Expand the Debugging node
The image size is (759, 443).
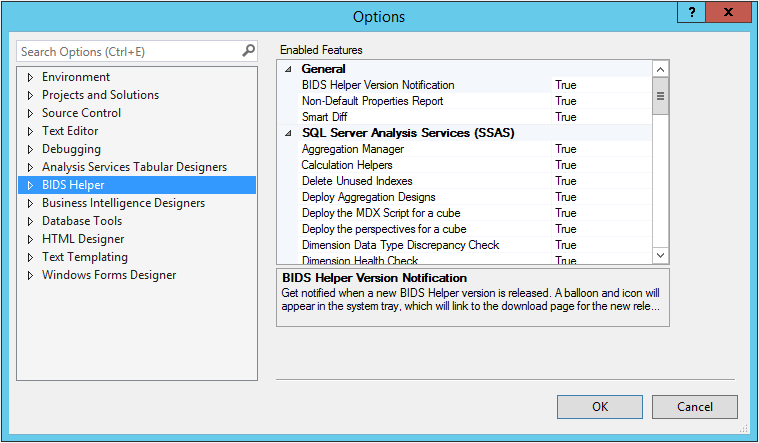tap(30, 149)
